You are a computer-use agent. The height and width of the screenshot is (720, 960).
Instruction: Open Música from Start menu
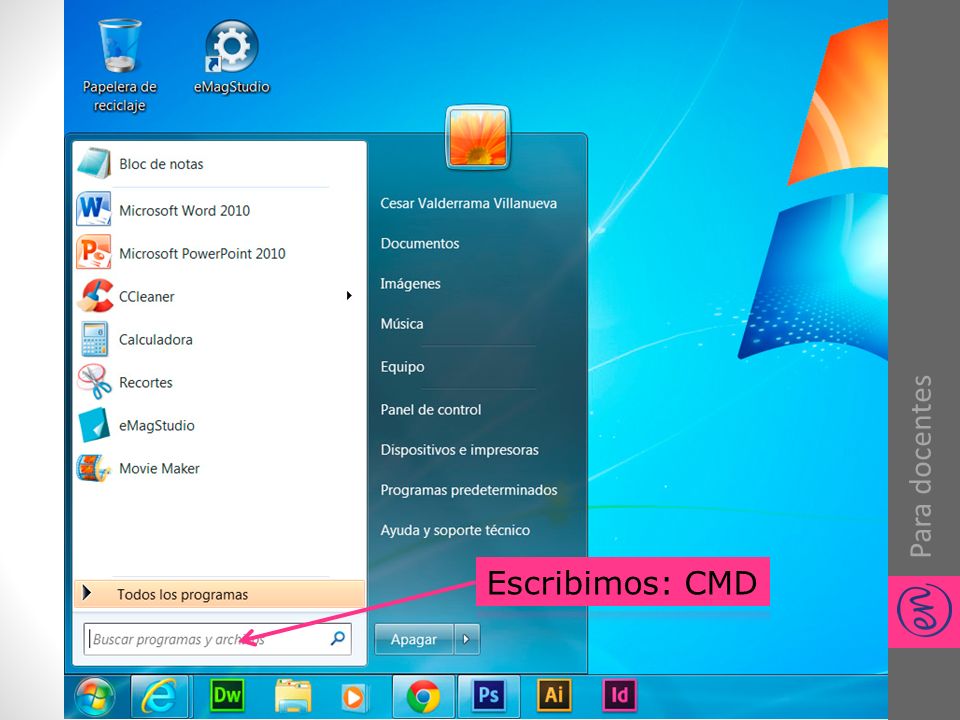coord(402,323)
